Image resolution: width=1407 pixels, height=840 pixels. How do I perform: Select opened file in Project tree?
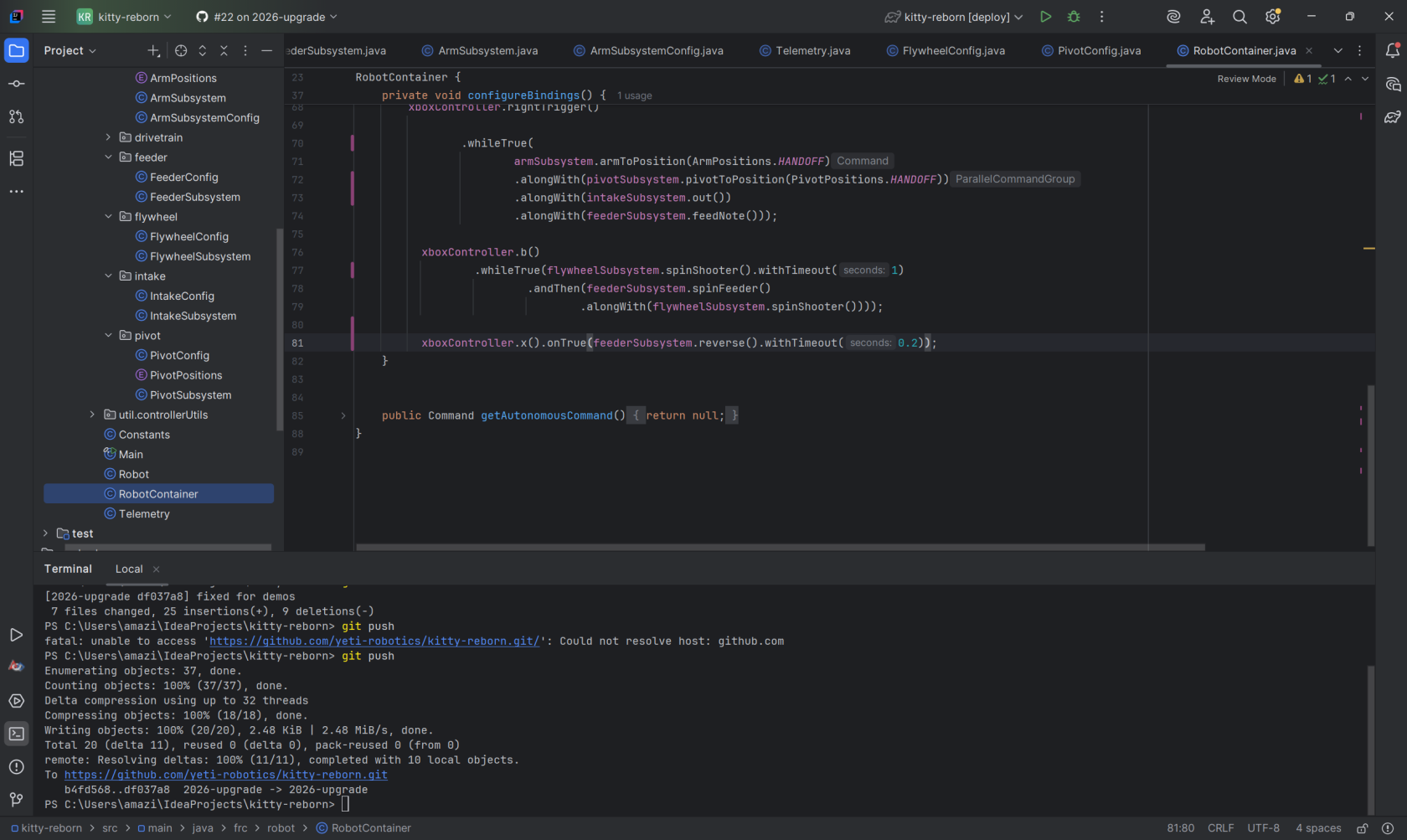point(181,51)
